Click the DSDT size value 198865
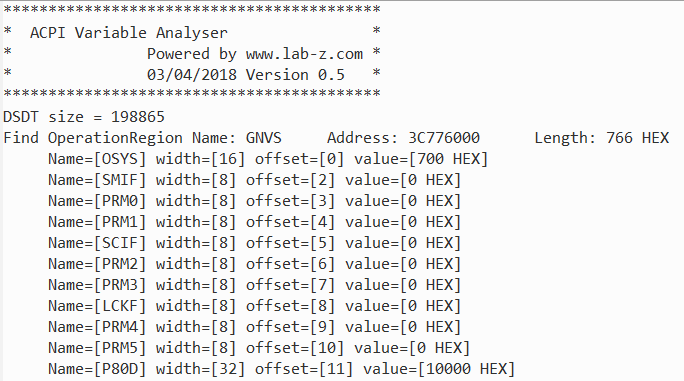Viewport: 684px width, 381px height. tap(137, 117)
